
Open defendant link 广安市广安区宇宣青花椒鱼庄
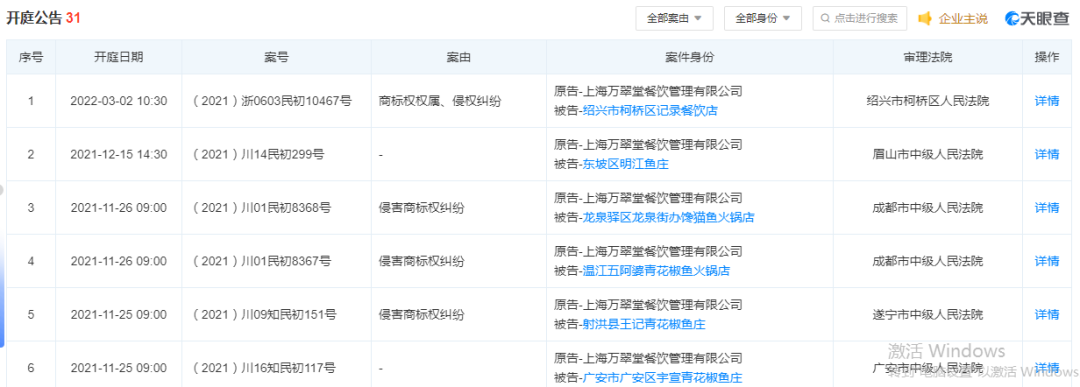[x=663, y=377]
